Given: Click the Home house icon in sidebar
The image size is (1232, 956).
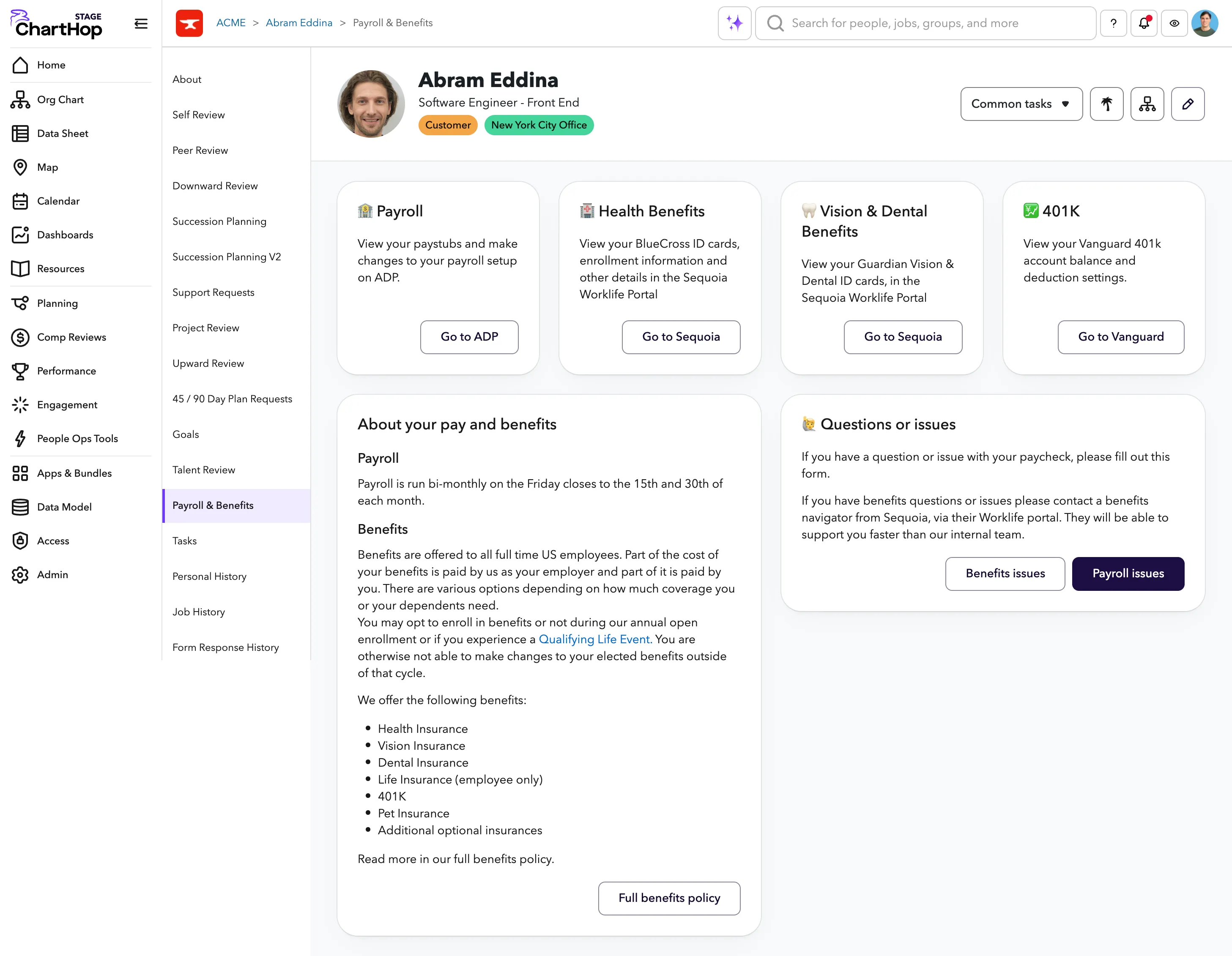Looking at the screenshot, I should 20,66.
